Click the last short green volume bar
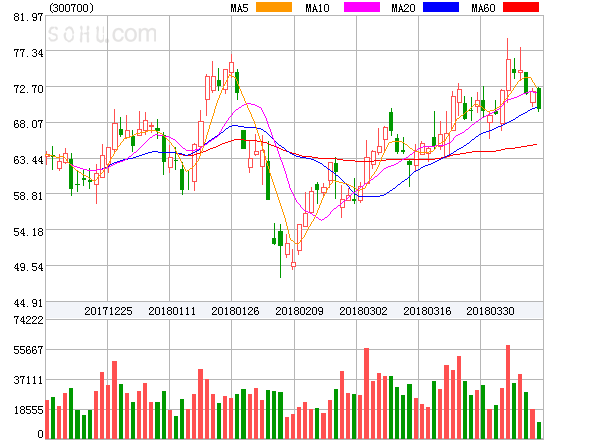 coord(539,430)
